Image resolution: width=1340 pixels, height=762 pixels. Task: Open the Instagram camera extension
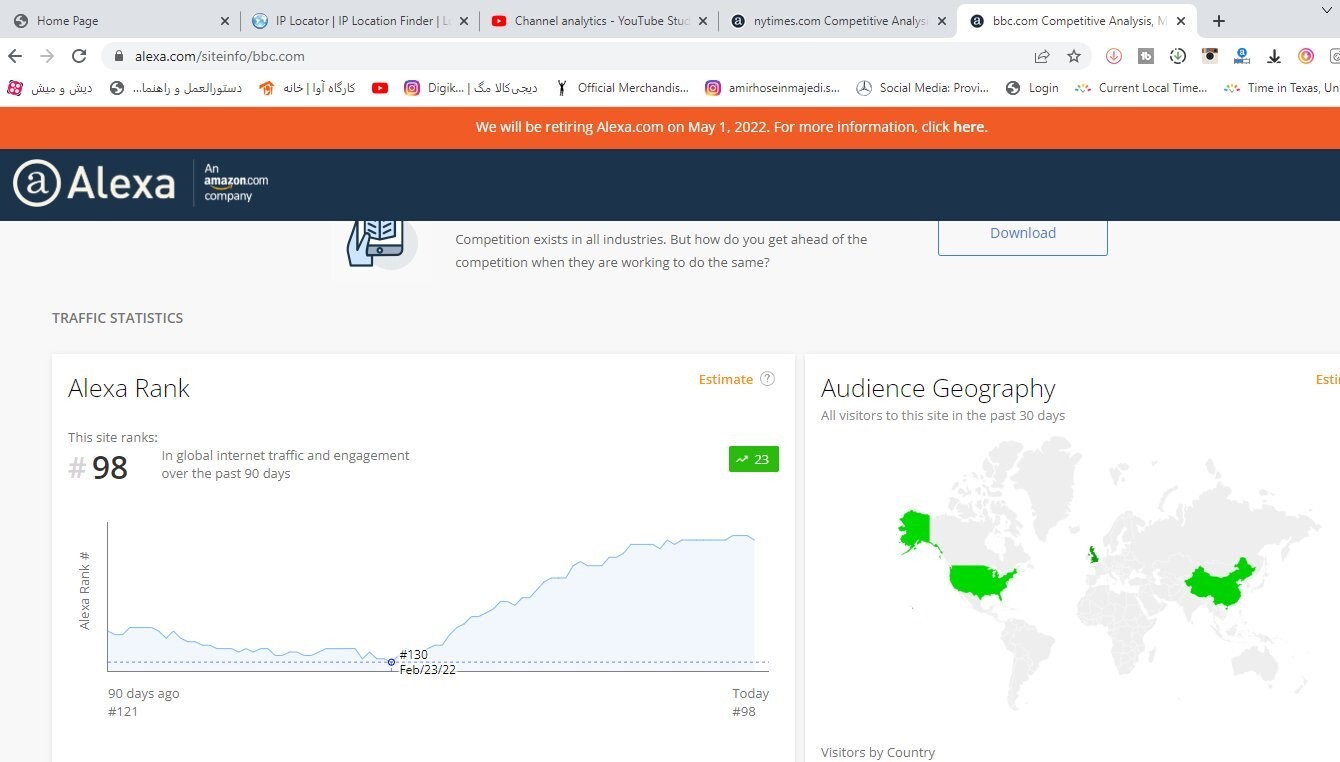click(x=1210, y=56)
